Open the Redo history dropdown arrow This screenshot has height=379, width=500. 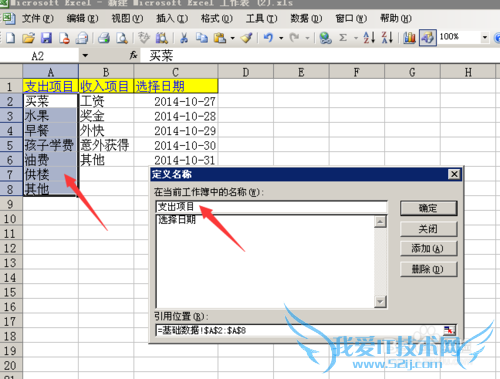point(307,38)
